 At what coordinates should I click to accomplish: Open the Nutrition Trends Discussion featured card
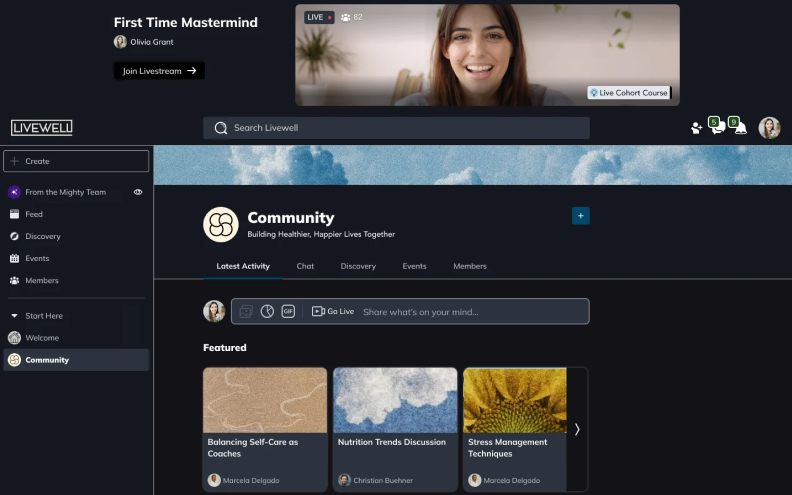395,429
